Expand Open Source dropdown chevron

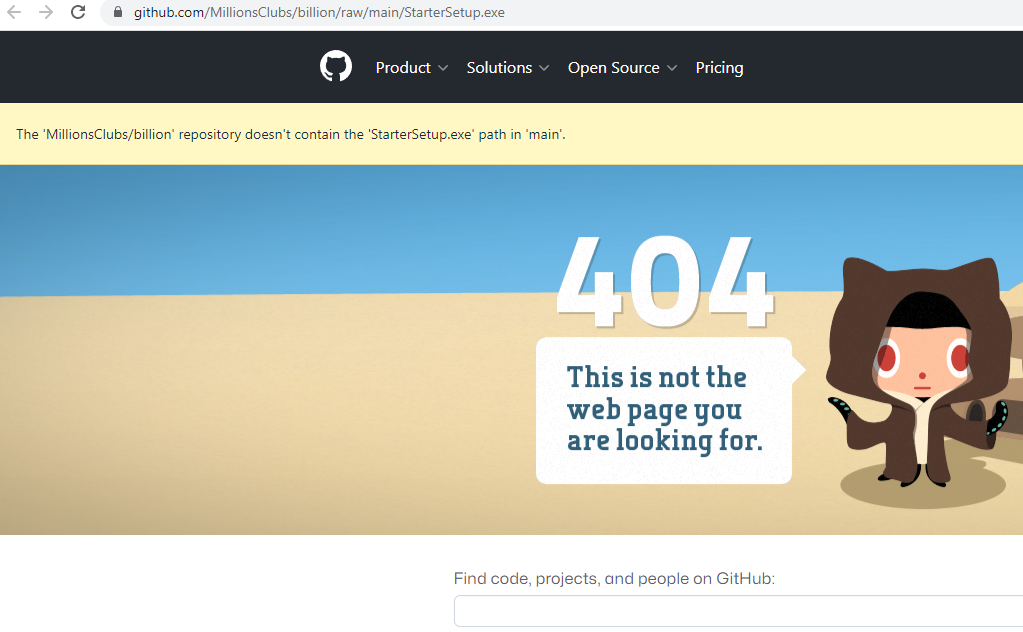point(672,68)
